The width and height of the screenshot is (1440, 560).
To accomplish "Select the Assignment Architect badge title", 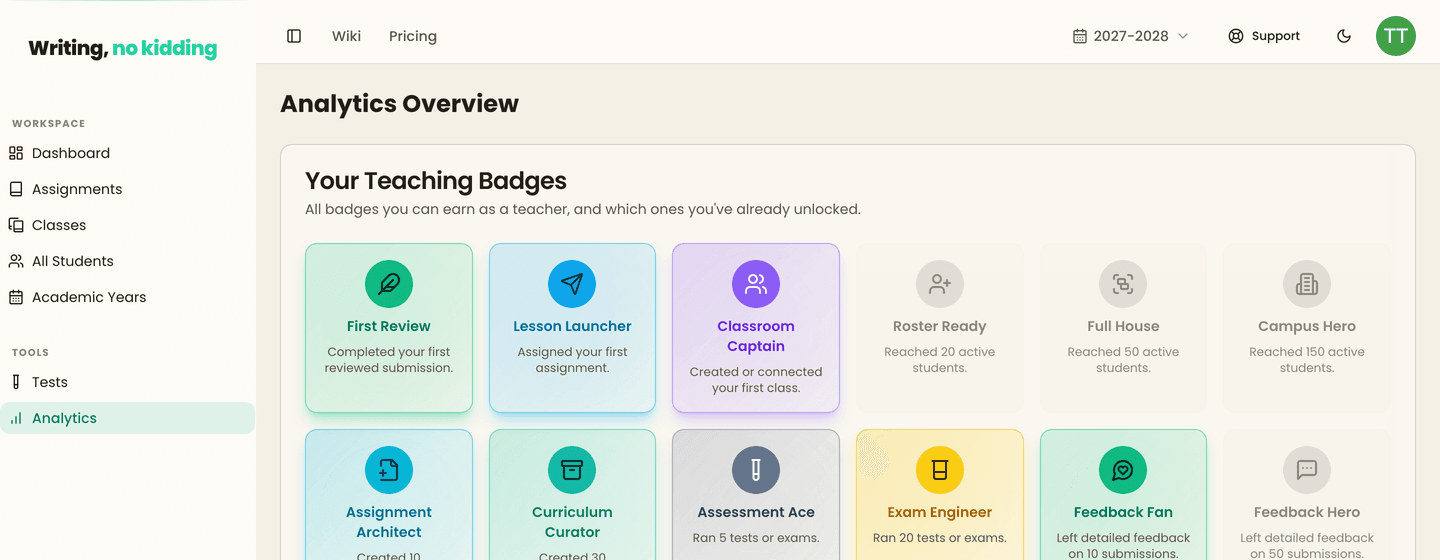I will 389,522.
